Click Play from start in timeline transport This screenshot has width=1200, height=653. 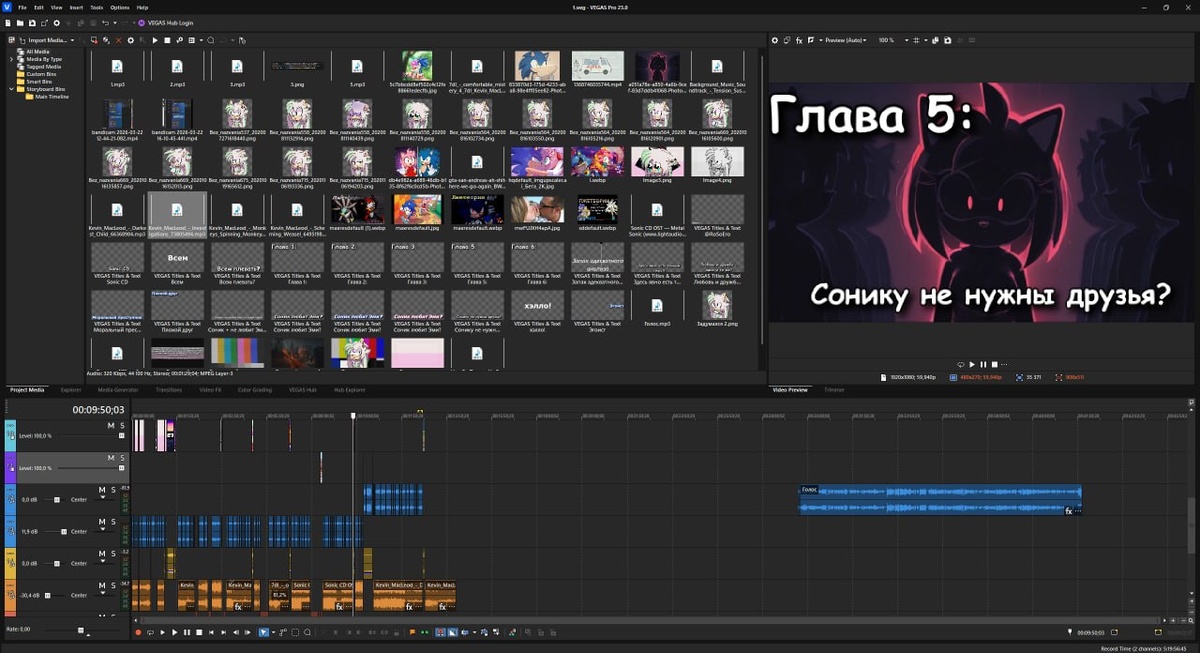[162, 632]
